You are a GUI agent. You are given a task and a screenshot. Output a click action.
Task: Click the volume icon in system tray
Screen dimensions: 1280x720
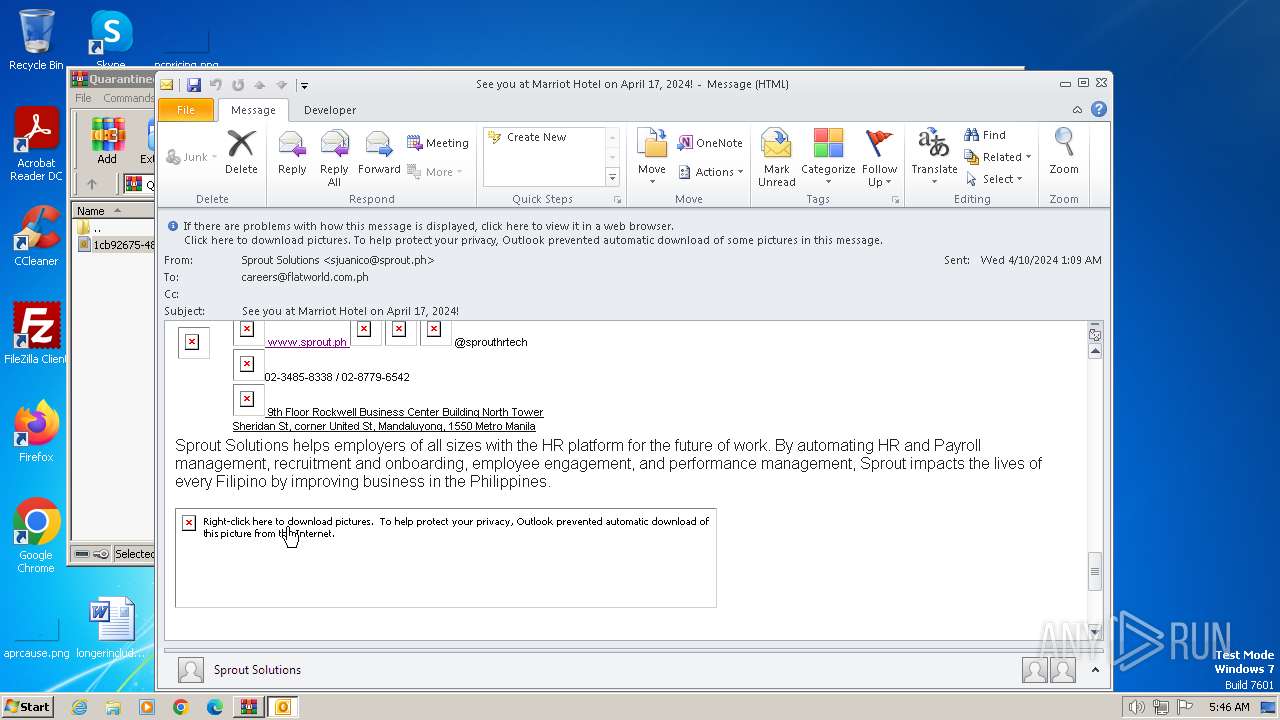1137,707
